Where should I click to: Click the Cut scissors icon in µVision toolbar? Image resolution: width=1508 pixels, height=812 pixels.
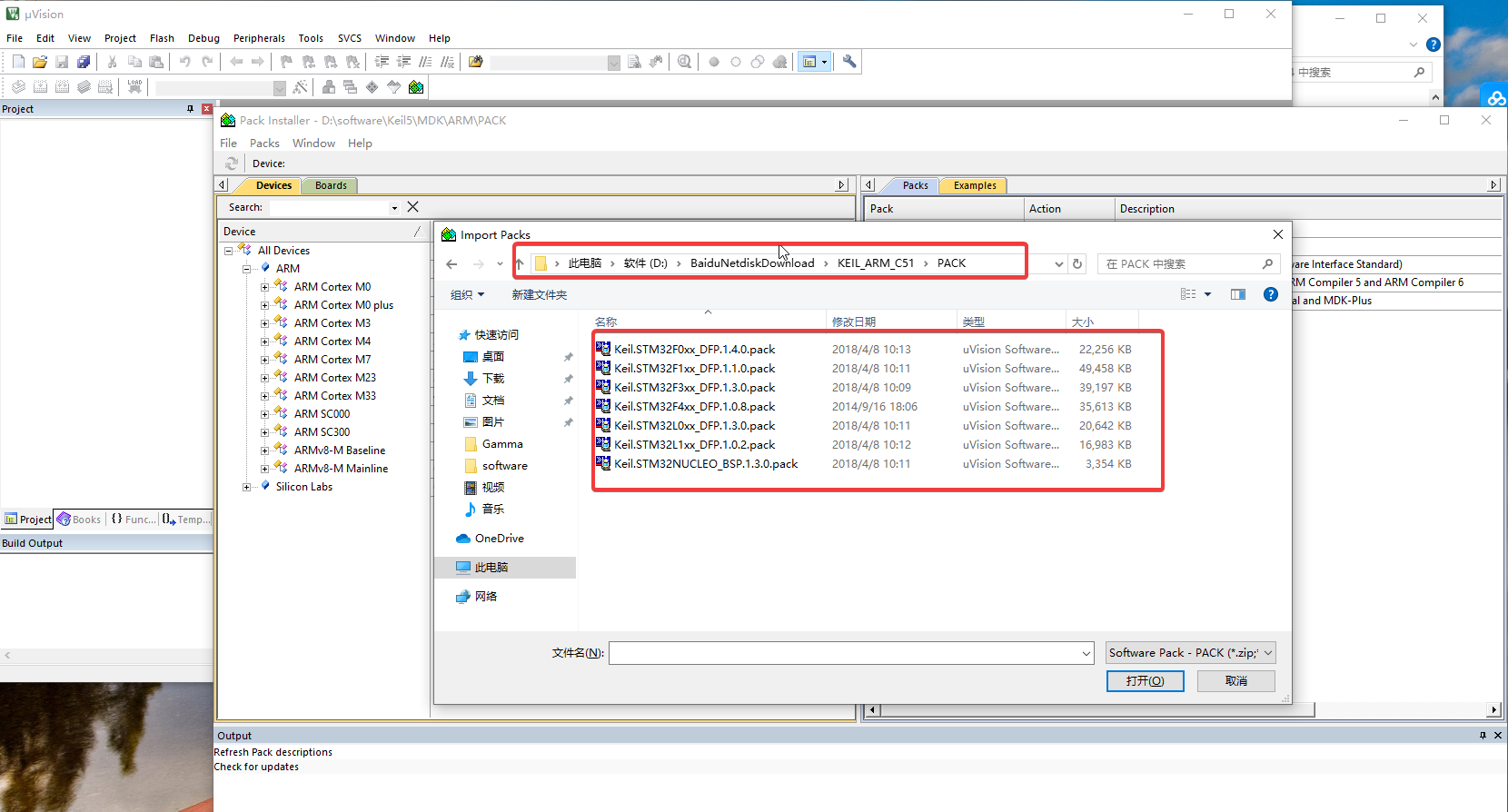click(x=113, y=62)
